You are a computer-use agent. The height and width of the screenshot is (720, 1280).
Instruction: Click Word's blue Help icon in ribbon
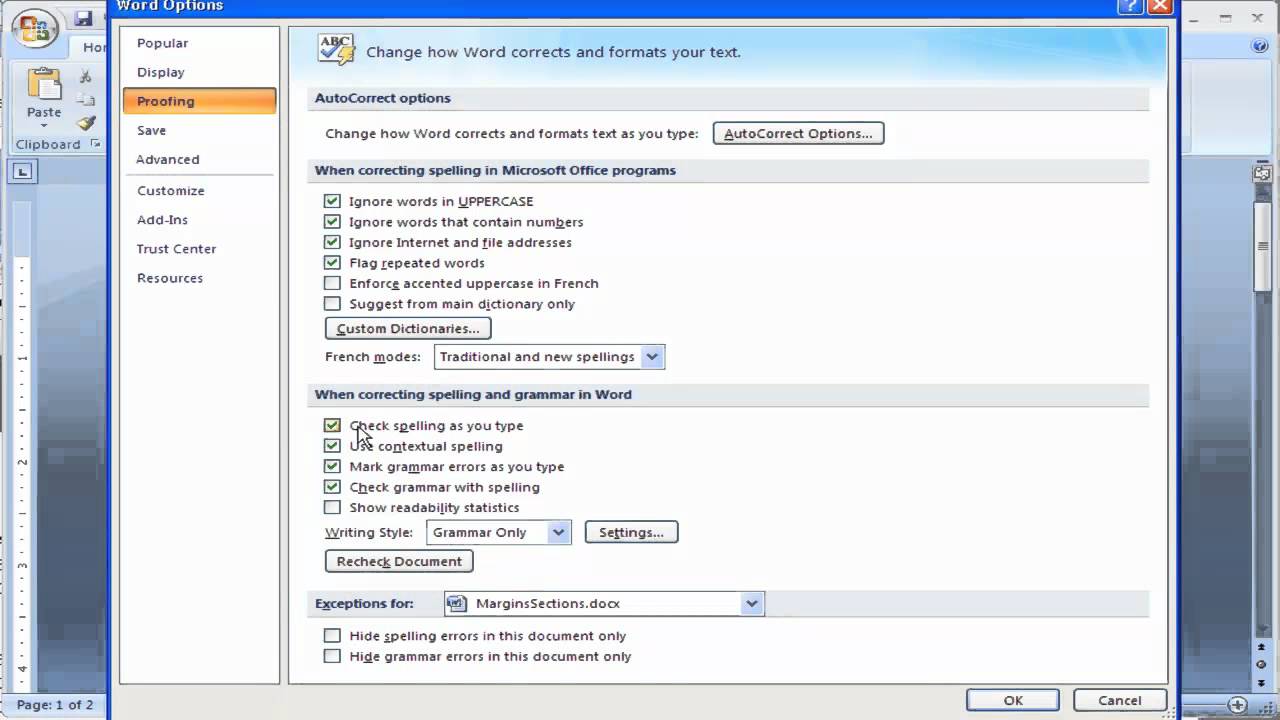click(1260, 46)
